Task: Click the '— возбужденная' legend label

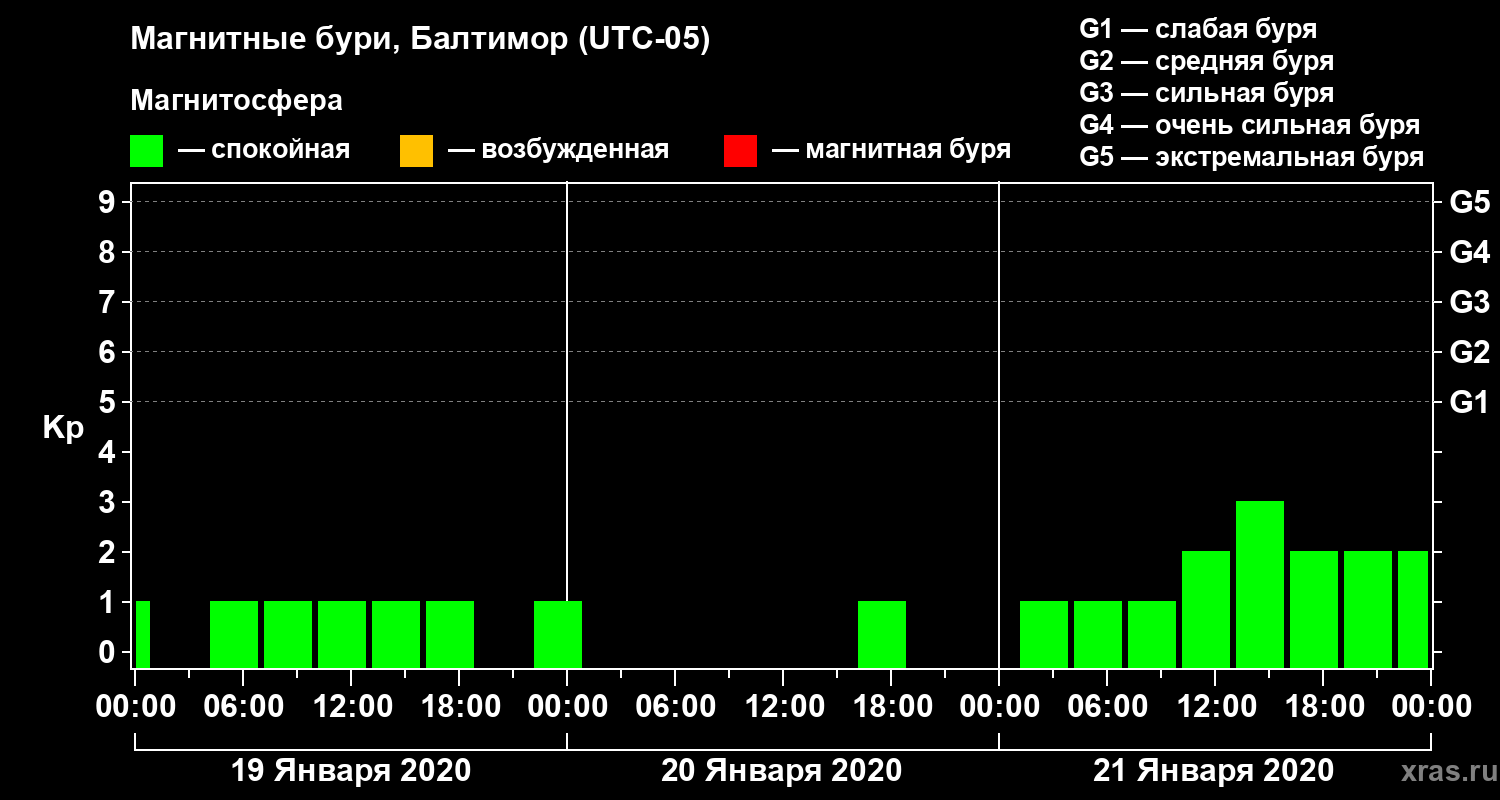Action: coord(558,151)
